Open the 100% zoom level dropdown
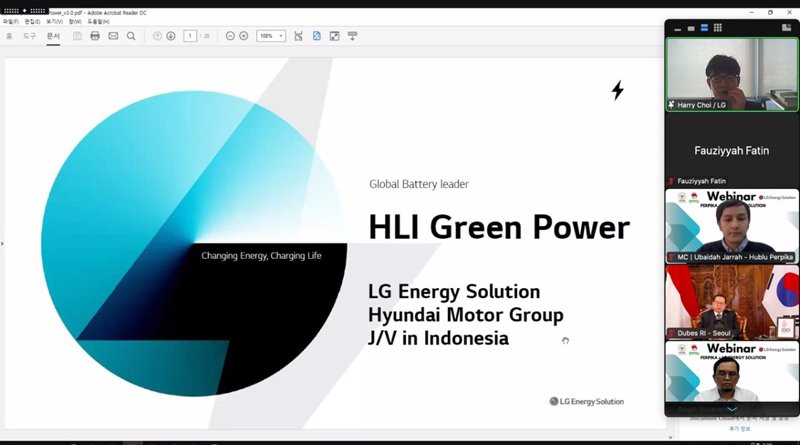Image resolution: width=800 pixels, height=445 pixels. click(x=270, y=36)
